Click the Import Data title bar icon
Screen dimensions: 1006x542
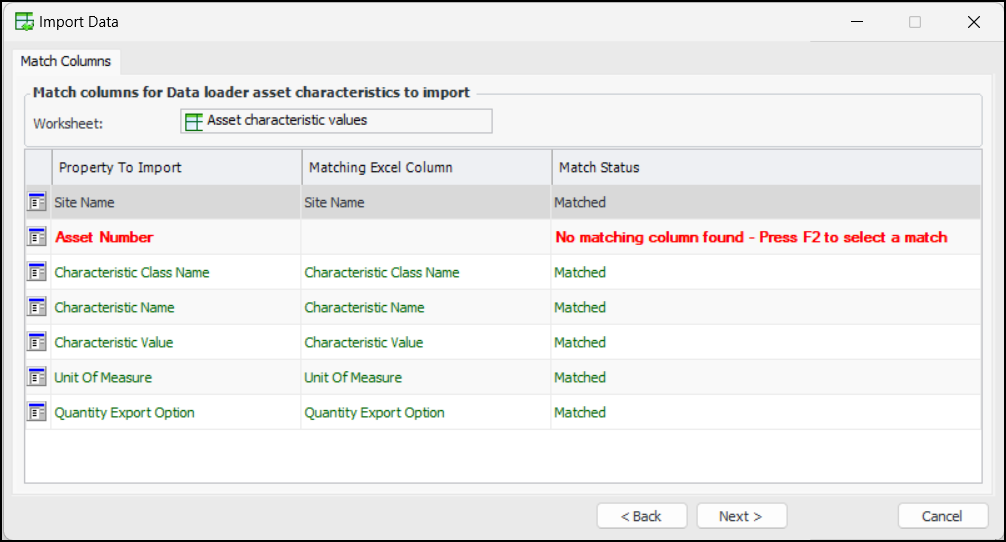point(24,22)
